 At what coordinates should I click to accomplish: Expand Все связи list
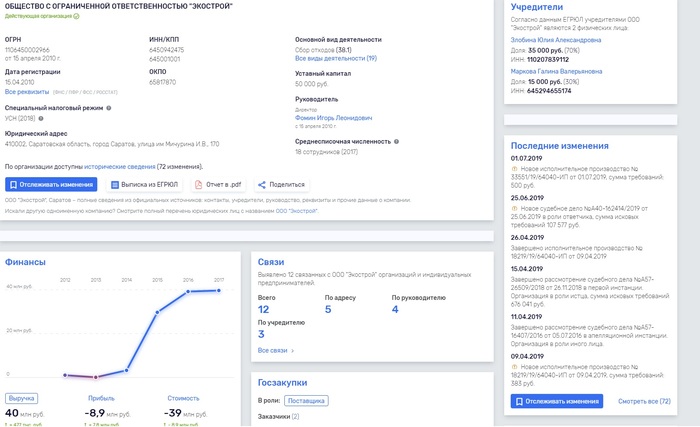276,351
